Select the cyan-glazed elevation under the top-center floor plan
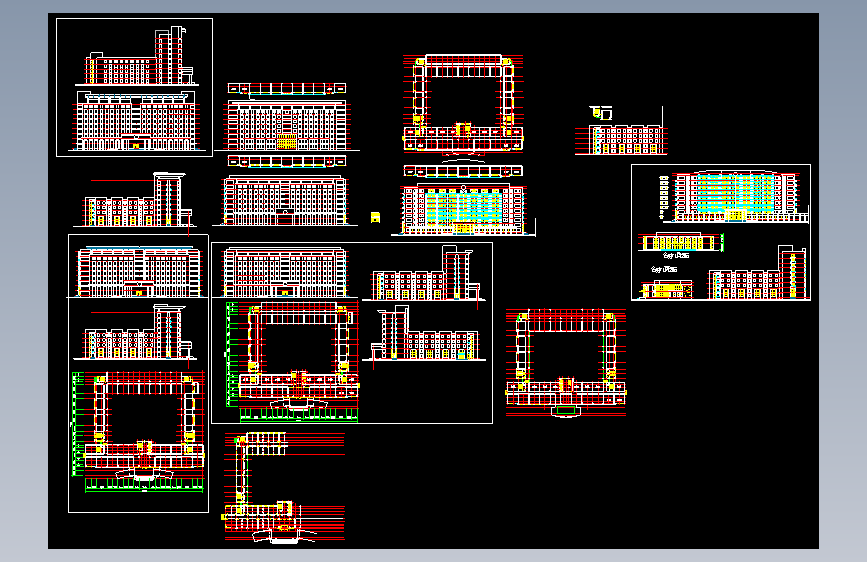This screenshot has height=562, width=867. coord(463,209)
